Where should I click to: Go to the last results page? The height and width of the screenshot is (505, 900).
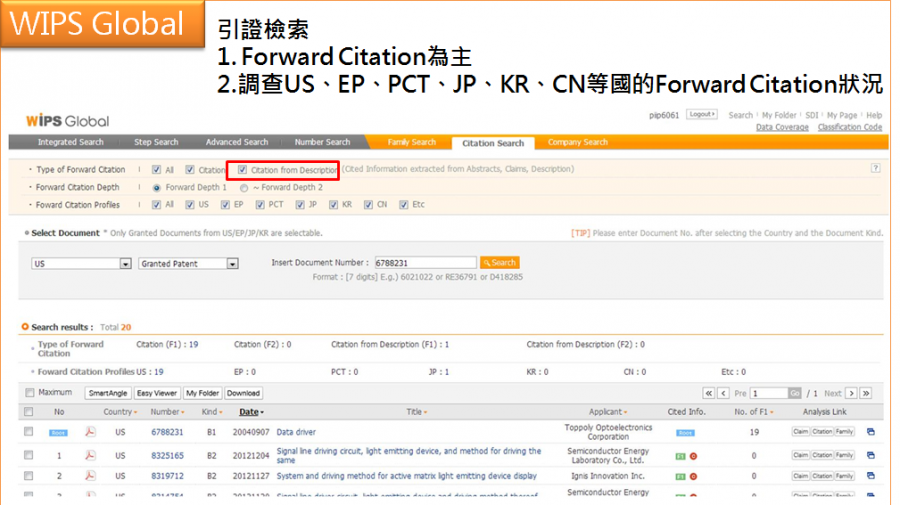tap(866, 393)
